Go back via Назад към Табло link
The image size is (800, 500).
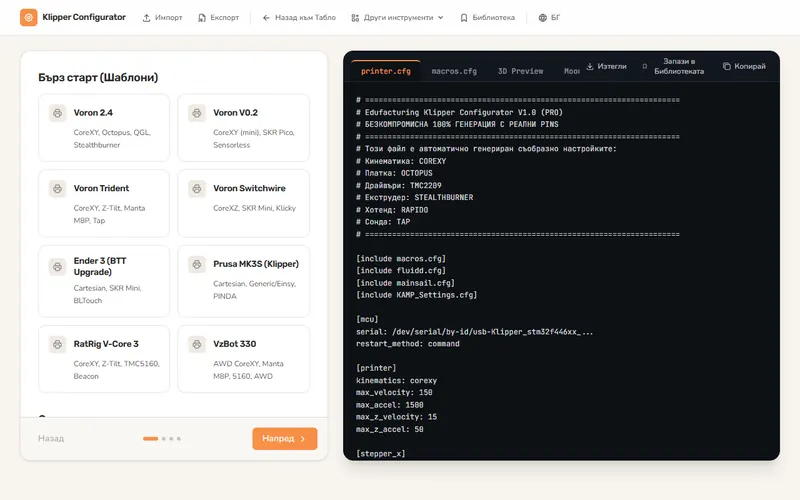click(299, 18)
